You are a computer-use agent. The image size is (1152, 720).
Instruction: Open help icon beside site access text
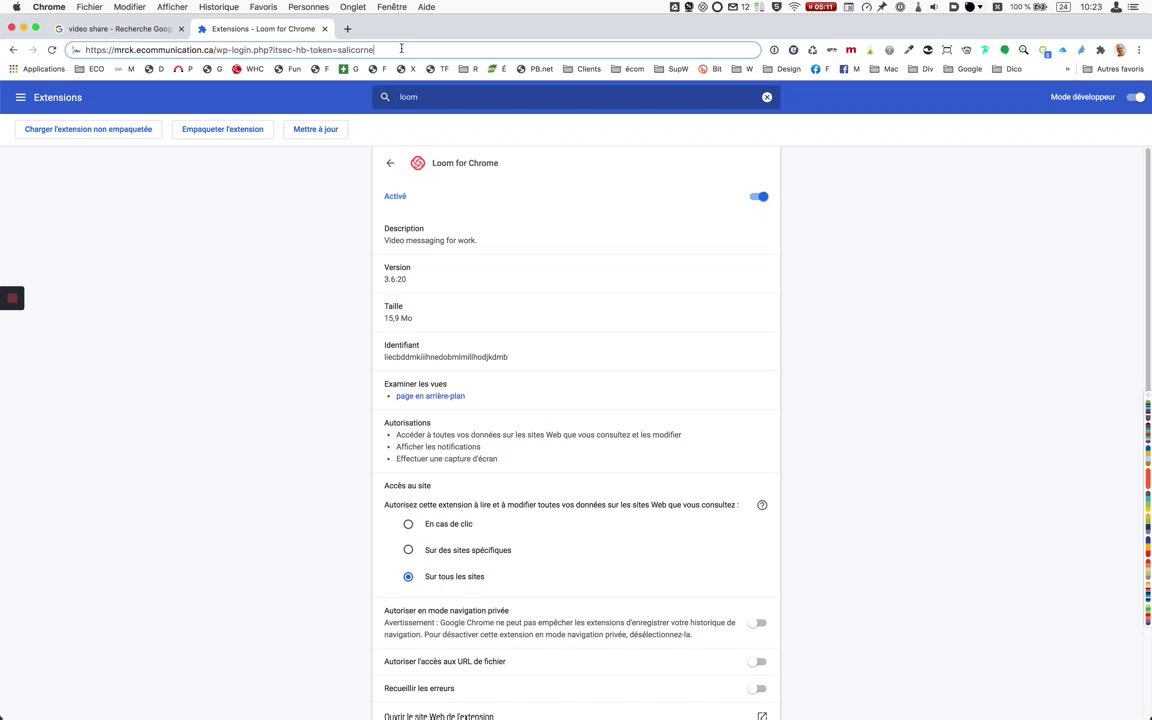tap(762, 505)
